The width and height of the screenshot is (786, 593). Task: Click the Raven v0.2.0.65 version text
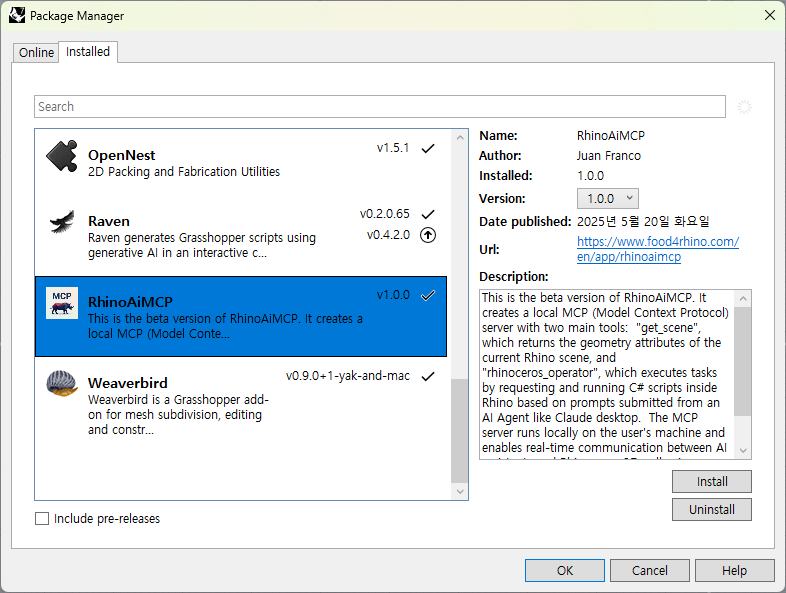(x=384, y=214)
